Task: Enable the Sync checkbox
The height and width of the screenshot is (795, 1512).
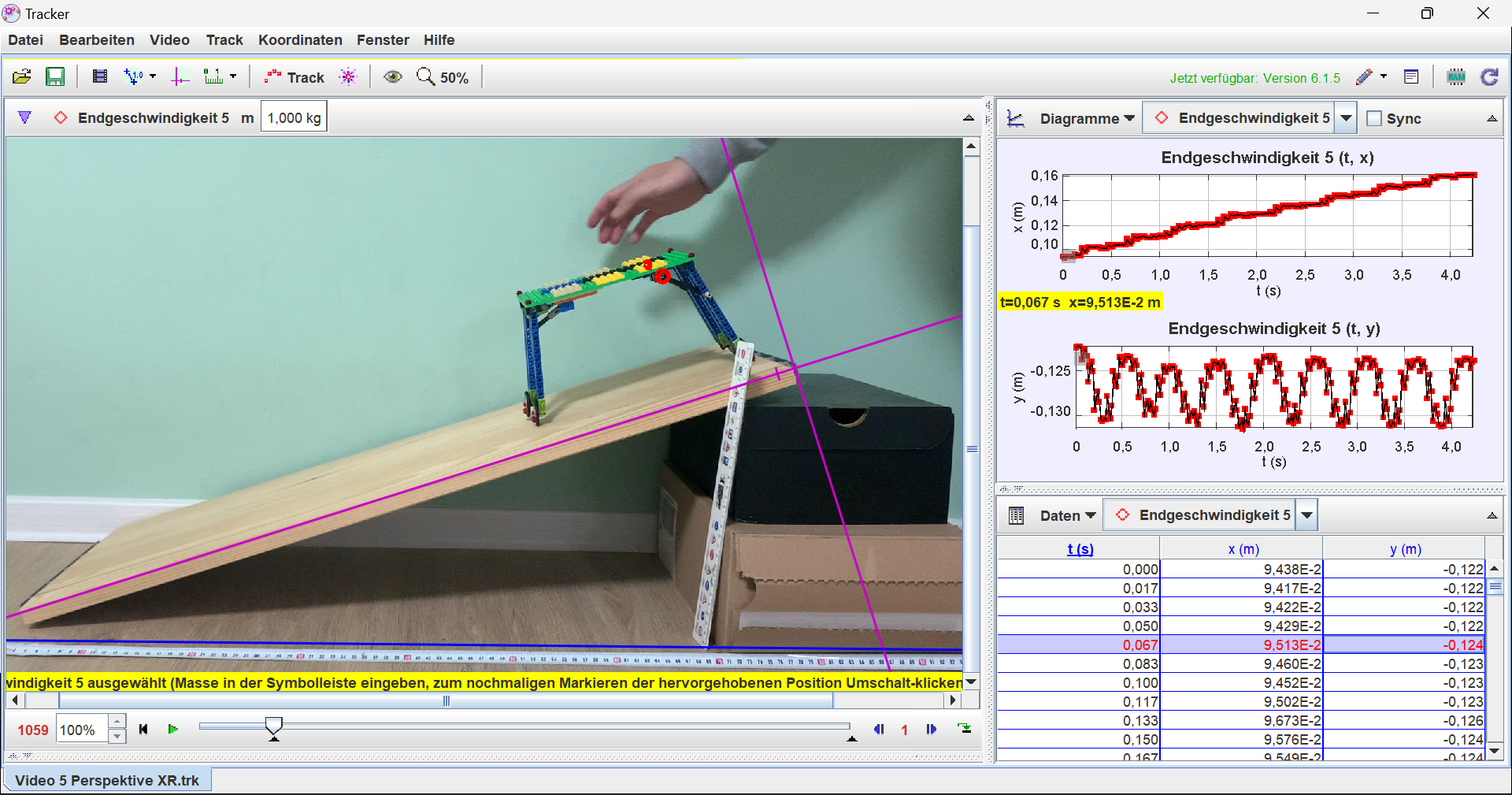Action: (x=1374, y=118)
